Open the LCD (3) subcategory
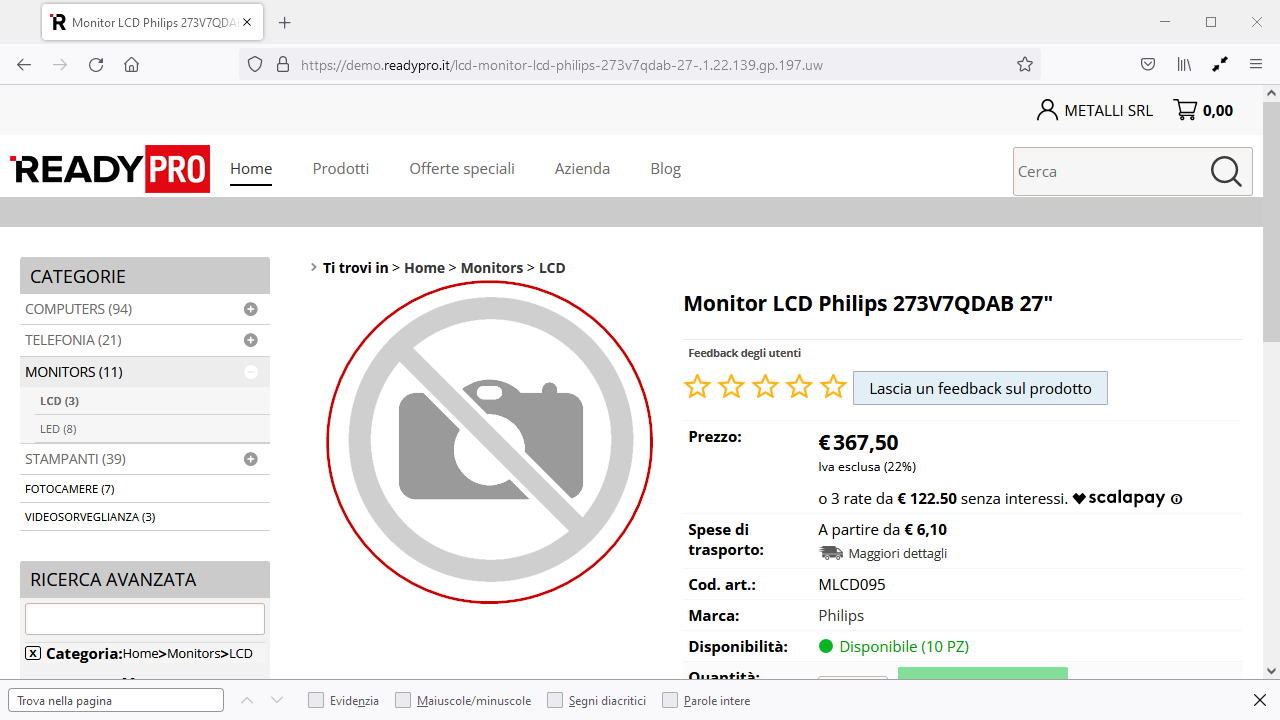 click(59, 401)
